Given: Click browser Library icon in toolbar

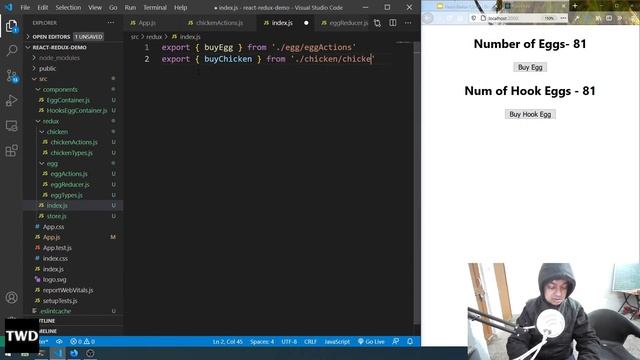Looking at the screenshot, I should pos(598,18).
